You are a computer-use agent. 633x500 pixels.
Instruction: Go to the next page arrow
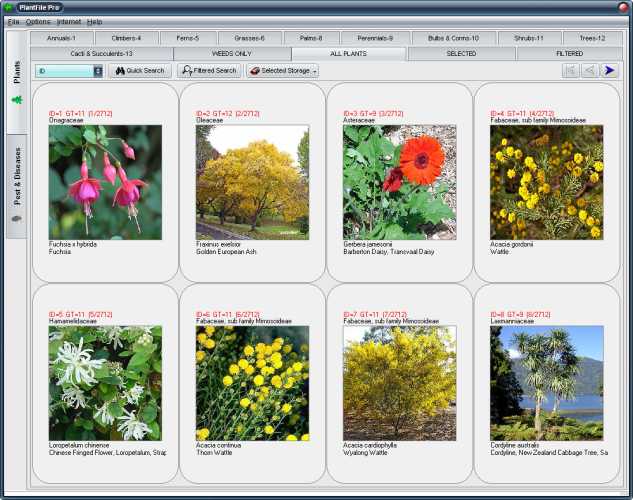(x=610, y=71)
